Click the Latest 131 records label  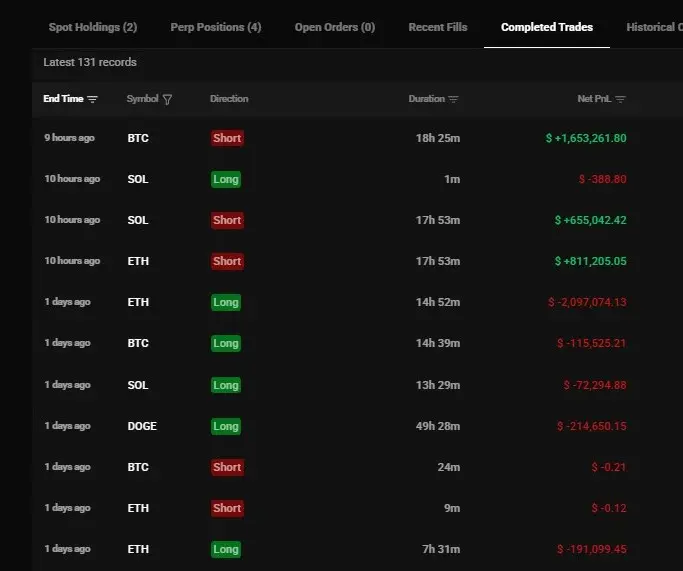click(x=90, y=62)
